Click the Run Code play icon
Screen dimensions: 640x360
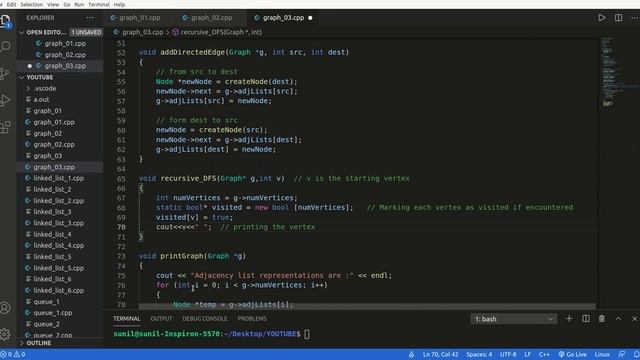pyautogui.click(x=602, y=18)
